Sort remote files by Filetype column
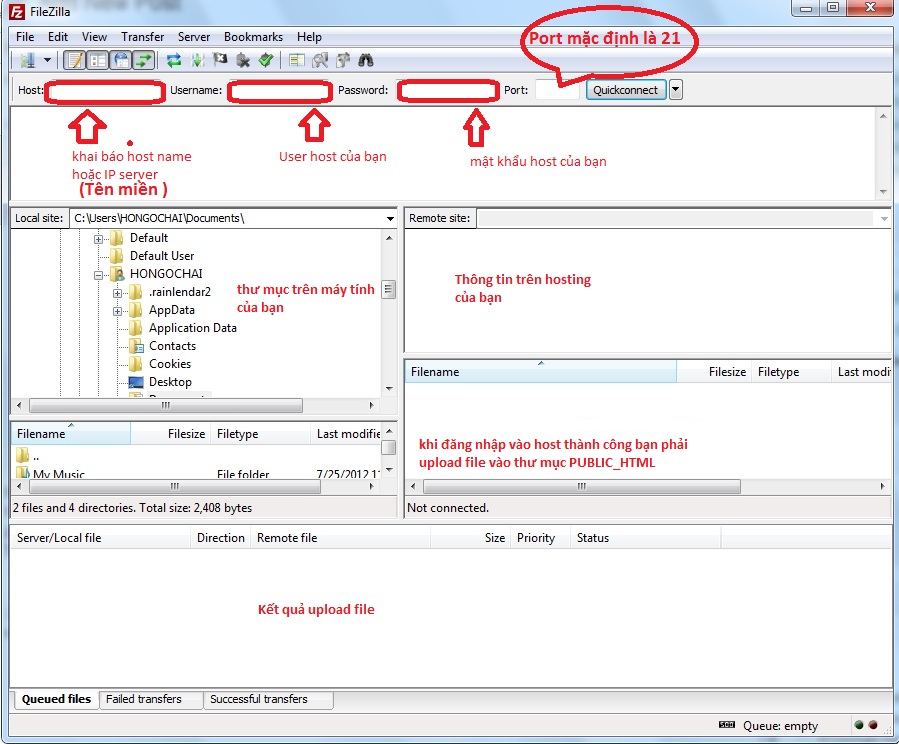 pyautogui.click(x=791, y=371)
